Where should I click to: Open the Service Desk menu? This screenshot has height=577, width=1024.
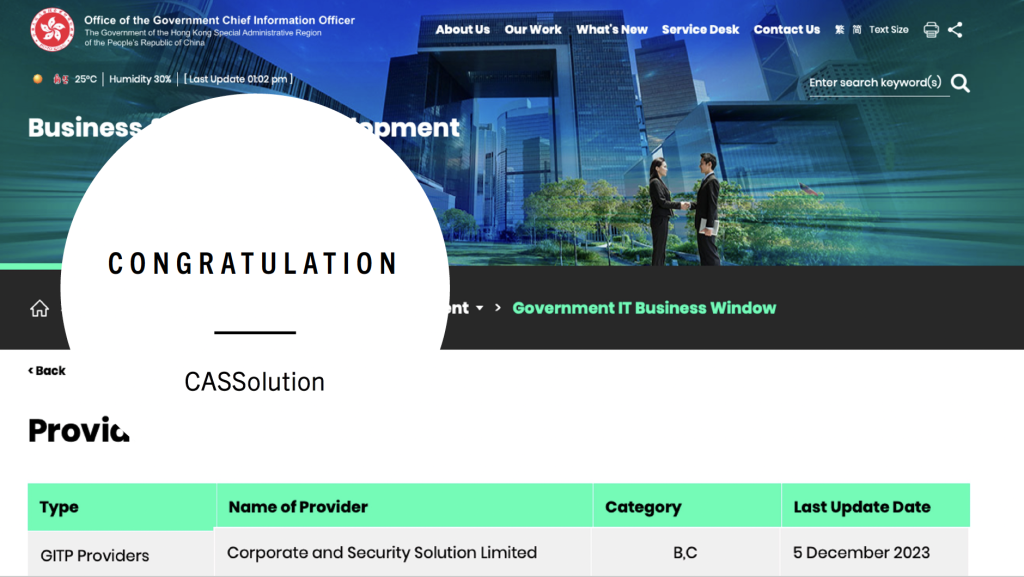click(700, 30)
